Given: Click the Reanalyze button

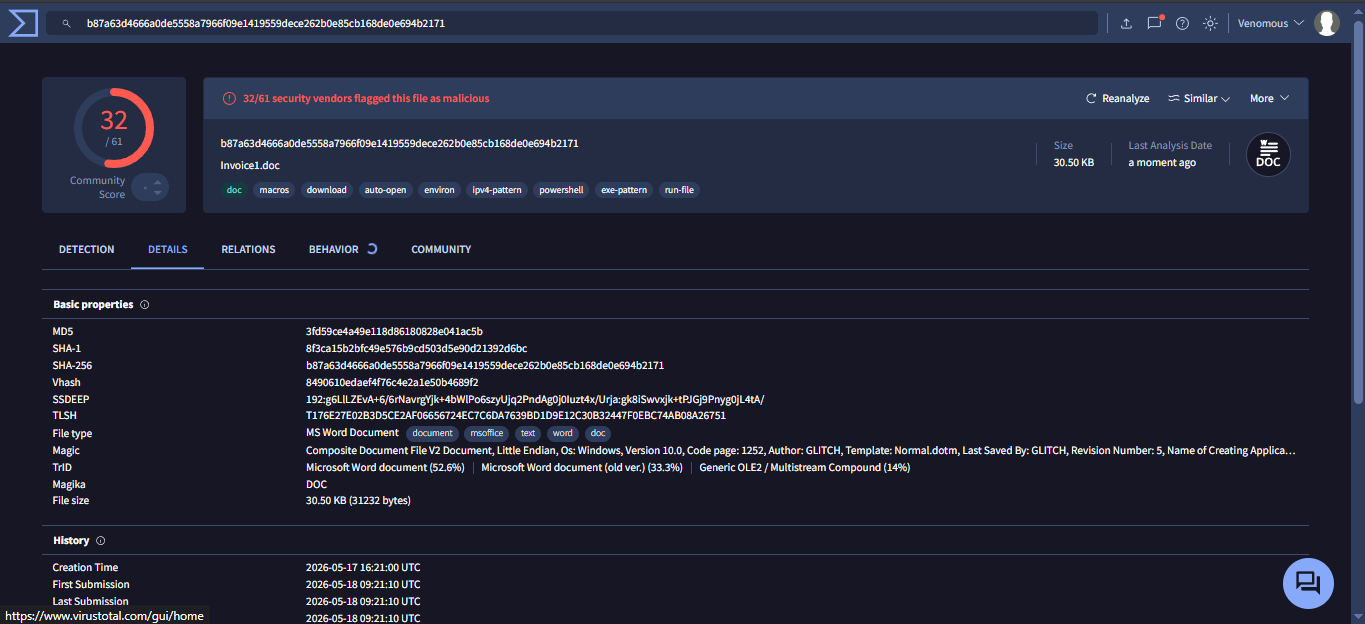Looking at the screenshot, I should (x=1117, y=98).
